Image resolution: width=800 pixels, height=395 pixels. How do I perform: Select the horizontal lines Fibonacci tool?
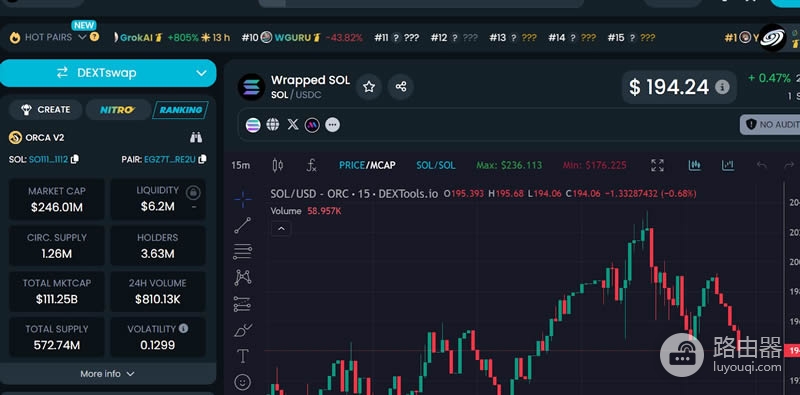pyautogui.click(x=243, y=252)
